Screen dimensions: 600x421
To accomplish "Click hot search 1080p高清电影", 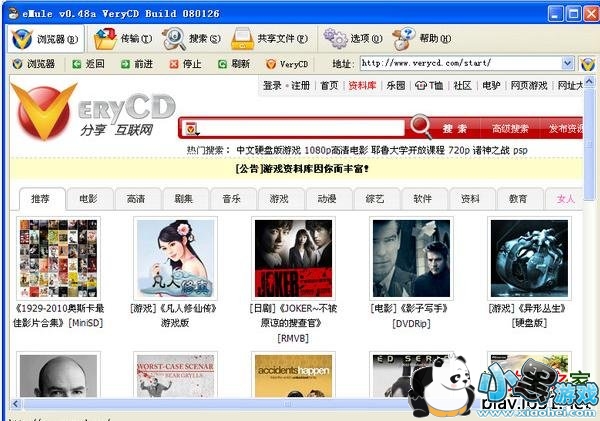I will 336,150.
